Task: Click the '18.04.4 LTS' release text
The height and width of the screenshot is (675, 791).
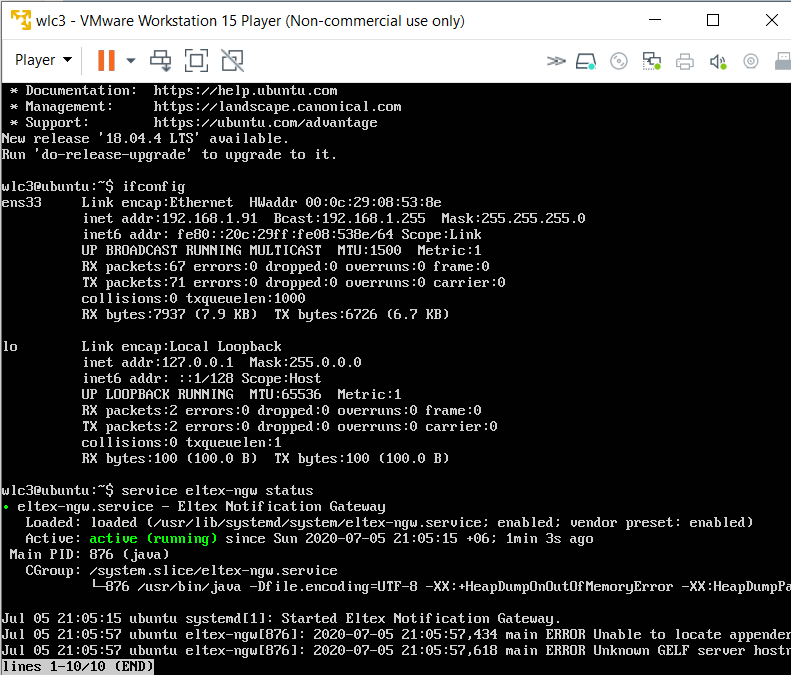Action: (x=149, y=139)
